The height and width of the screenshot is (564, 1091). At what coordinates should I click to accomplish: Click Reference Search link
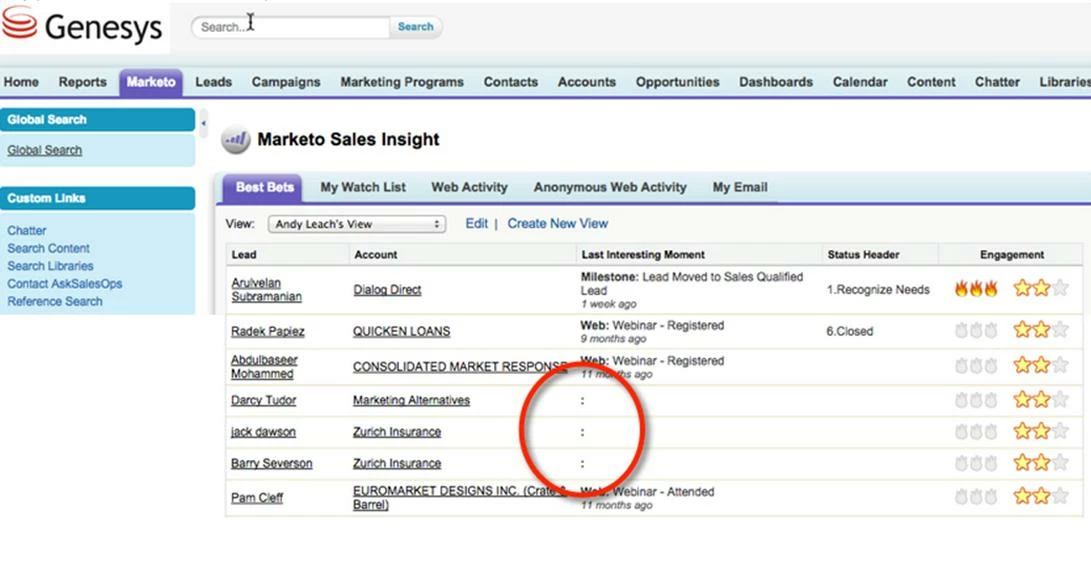click(x=55, y=302)
